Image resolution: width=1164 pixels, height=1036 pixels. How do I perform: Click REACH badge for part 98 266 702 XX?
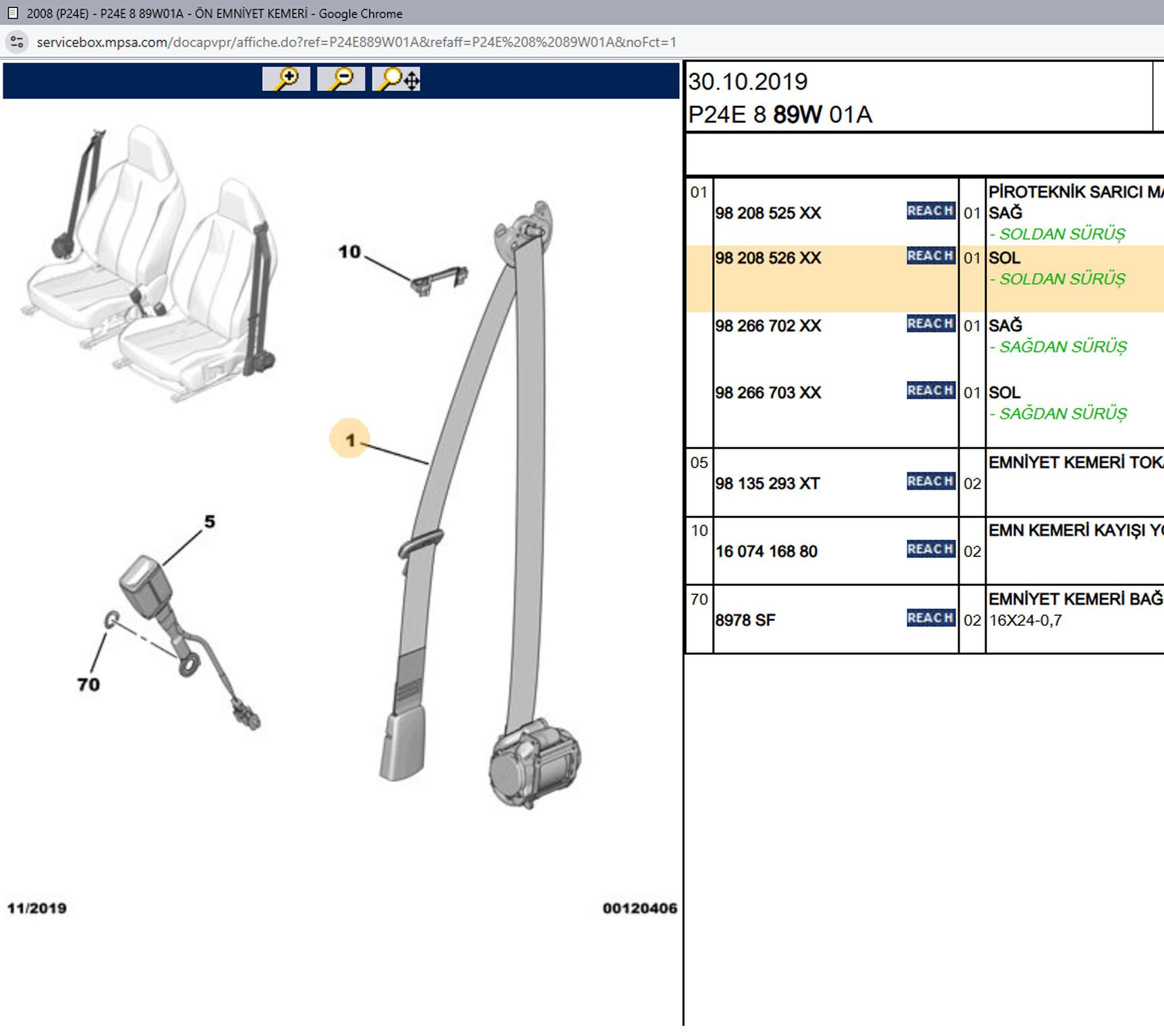[x=930, y=324]
